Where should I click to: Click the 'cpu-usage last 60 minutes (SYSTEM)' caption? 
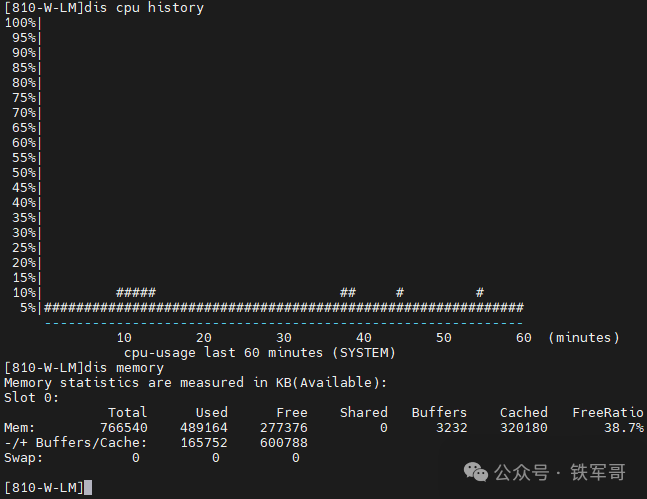click(259, 353)
